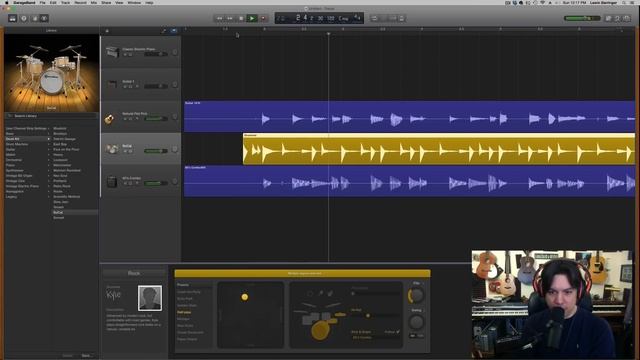Adjust the master volume slider
The height and width of the screenshot is (360, 640).
click(582, 18)
